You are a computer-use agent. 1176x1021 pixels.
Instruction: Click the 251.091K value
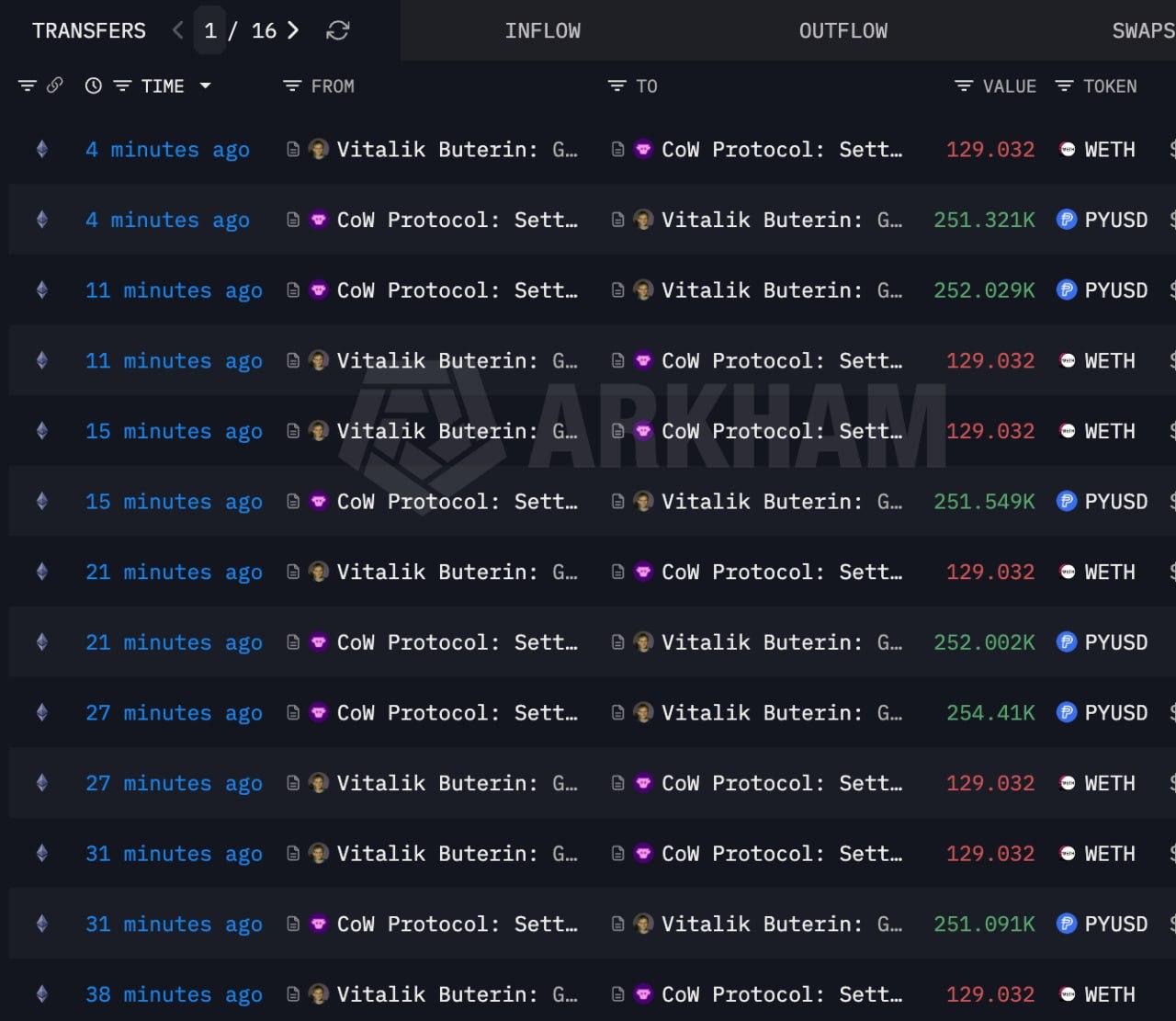point(984,925)
